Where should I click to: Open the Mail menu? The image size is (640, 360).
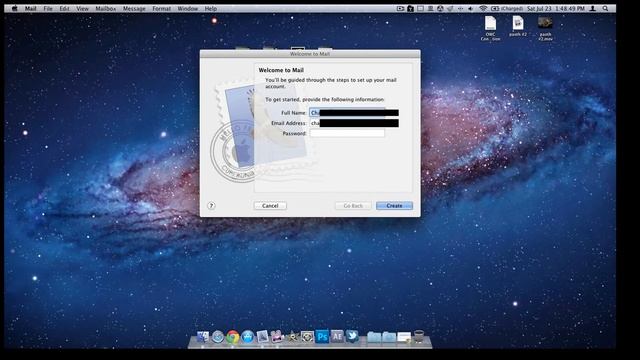click(x=31, y=8)
